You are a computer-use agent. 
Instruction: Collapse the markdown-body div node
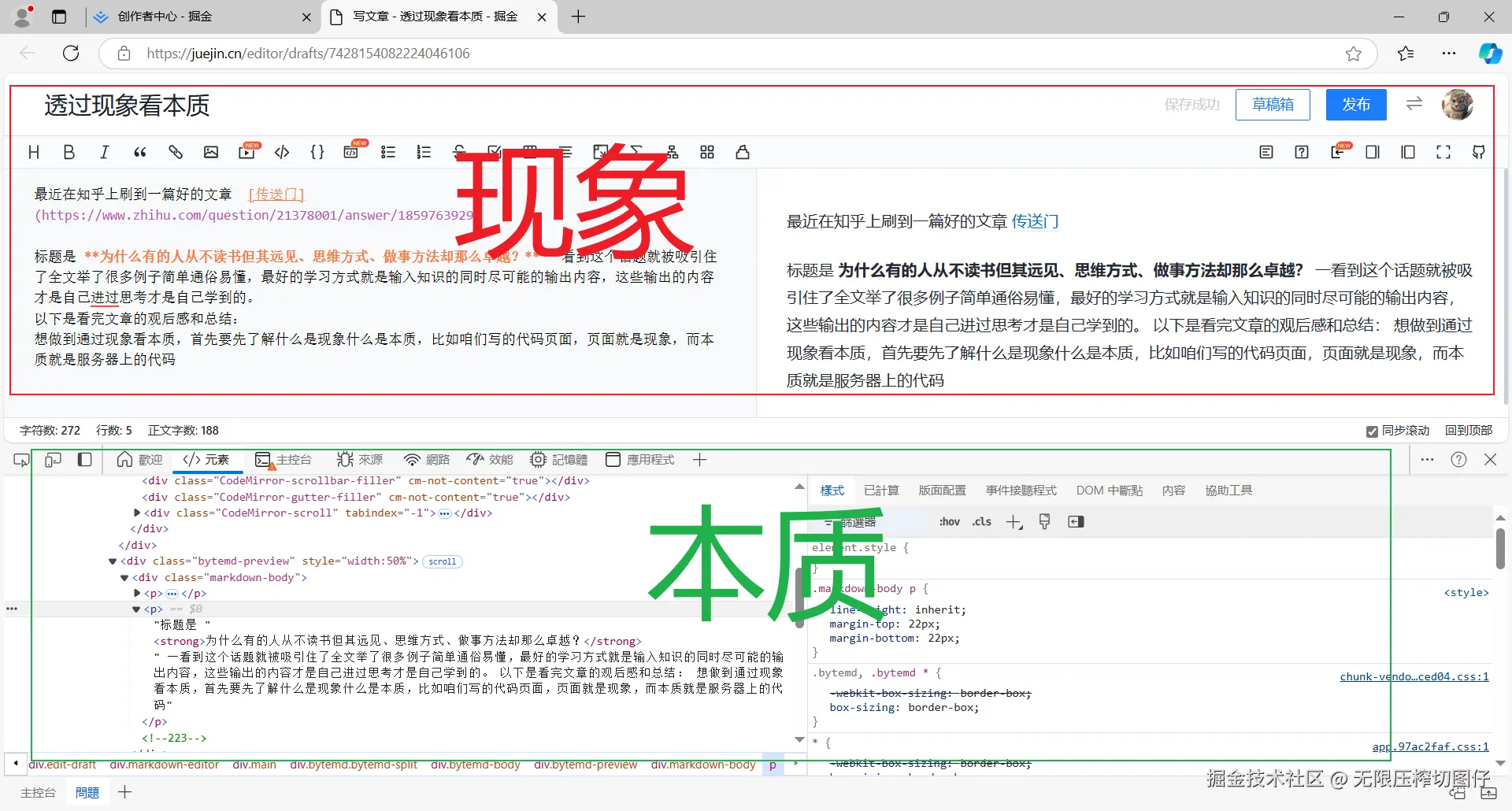124,578
